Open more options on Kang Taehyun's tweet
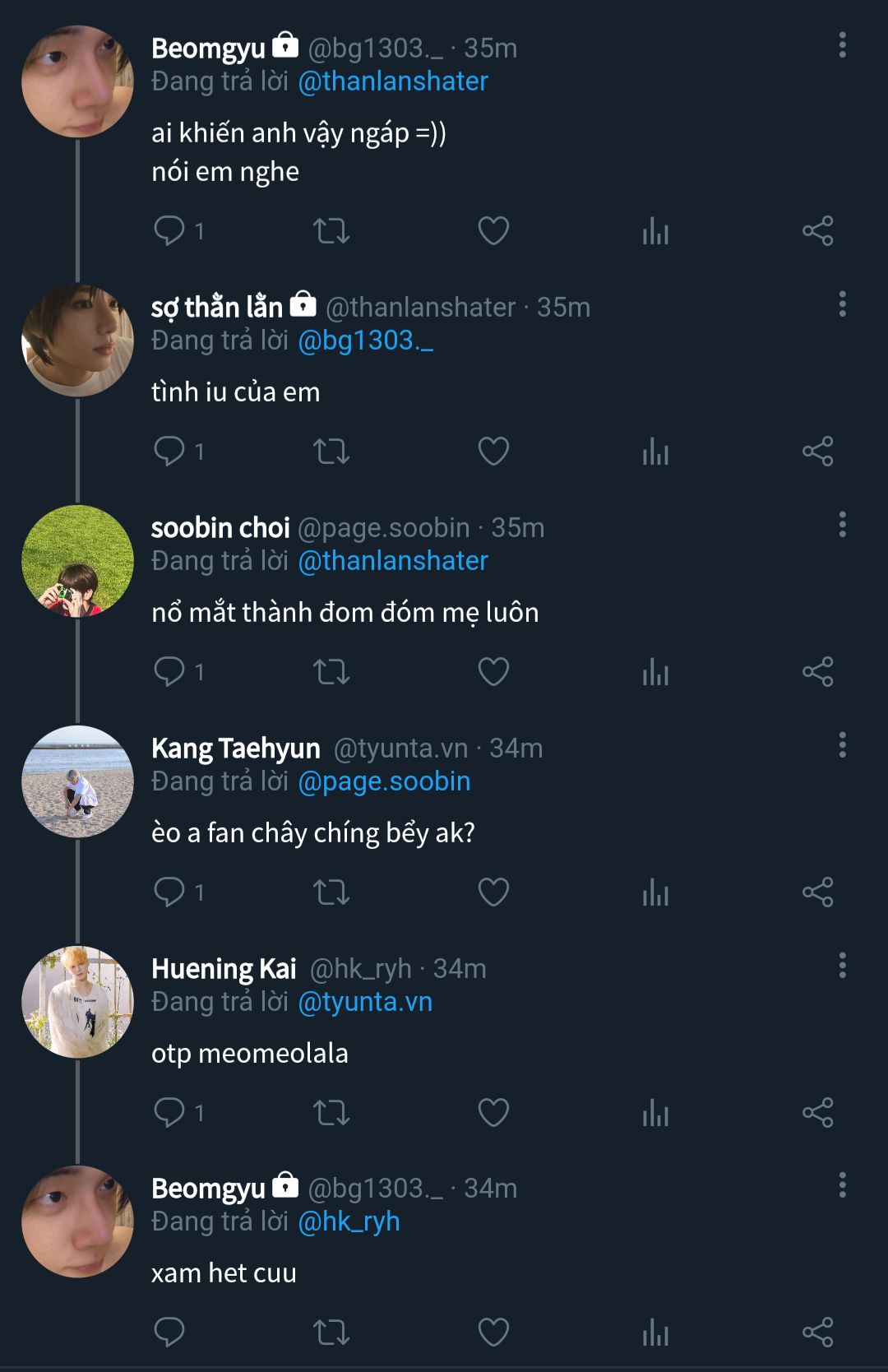 (842, 745)
